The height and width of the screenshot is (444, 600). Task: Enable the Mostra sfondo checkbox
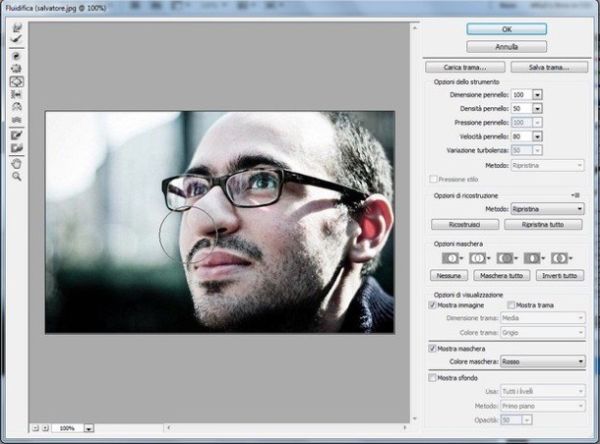tap(432, 378)
